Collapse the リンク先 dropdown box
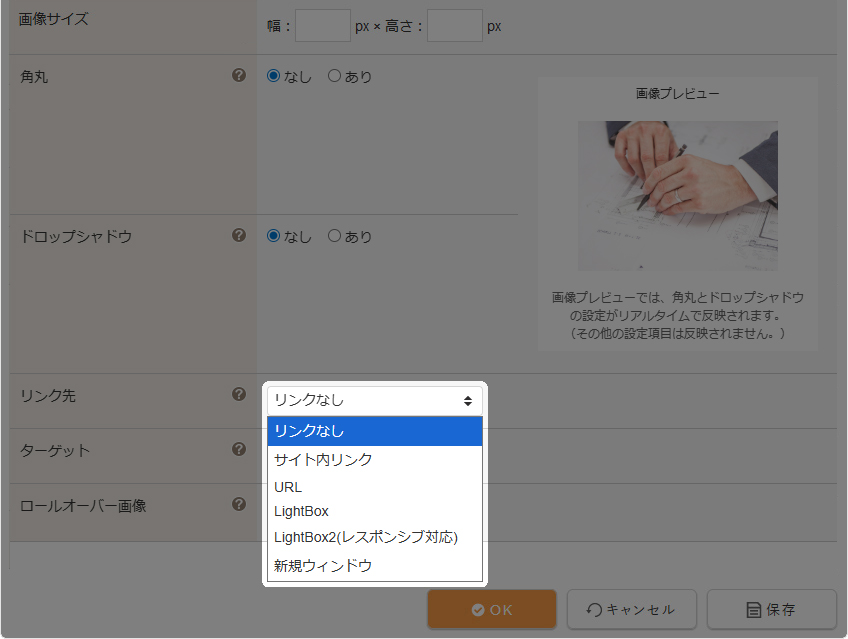 click(x=374, y=400)
